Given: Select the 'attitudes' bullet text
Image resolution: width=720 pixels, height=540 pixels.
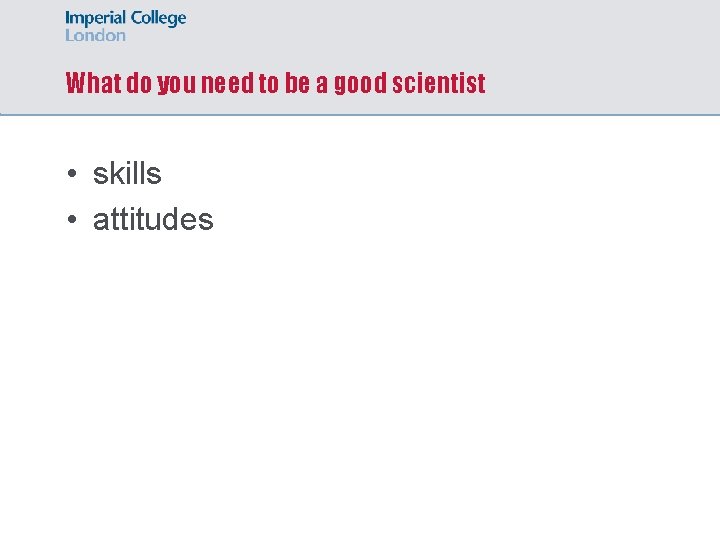Looking at the screenshot, I should pos(153,219).
